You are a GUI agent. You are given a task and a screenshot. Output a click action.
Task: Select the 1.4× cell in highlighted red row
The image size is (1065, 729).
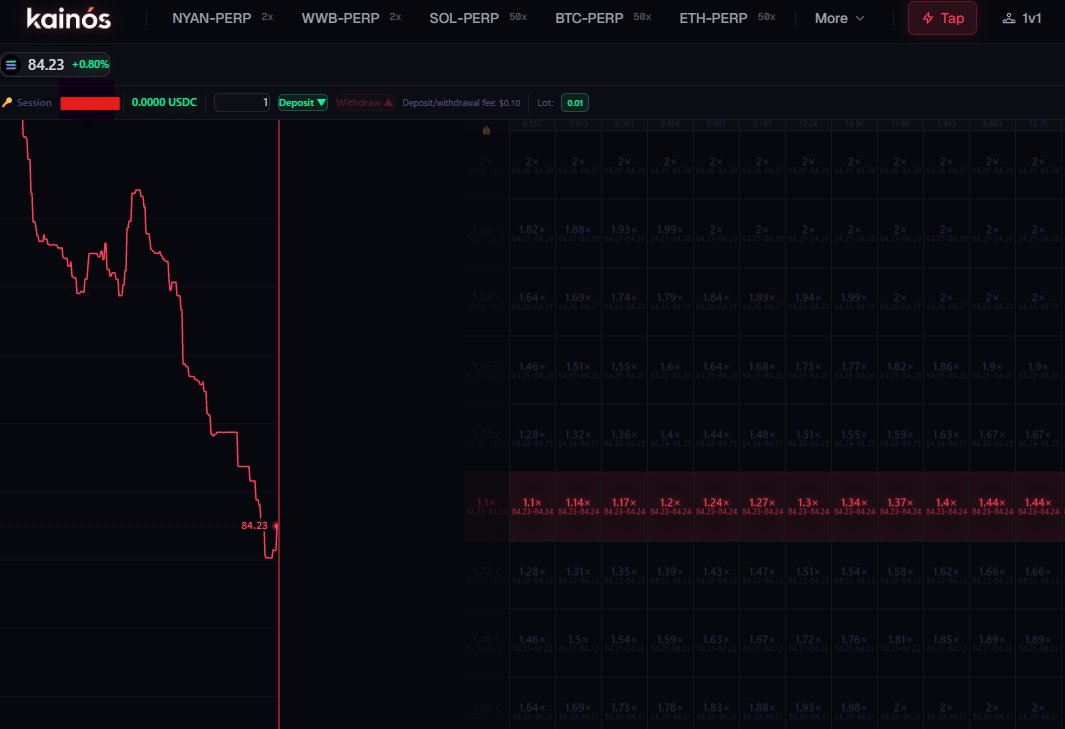(946, 506)
